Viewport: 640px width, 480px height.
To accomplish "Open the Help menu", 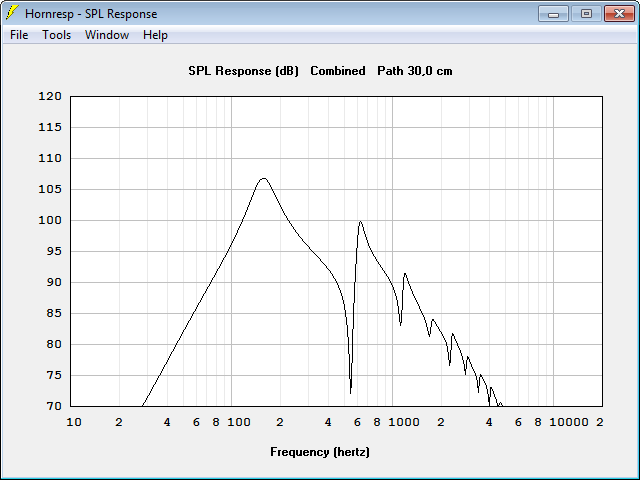I will 155,35.
